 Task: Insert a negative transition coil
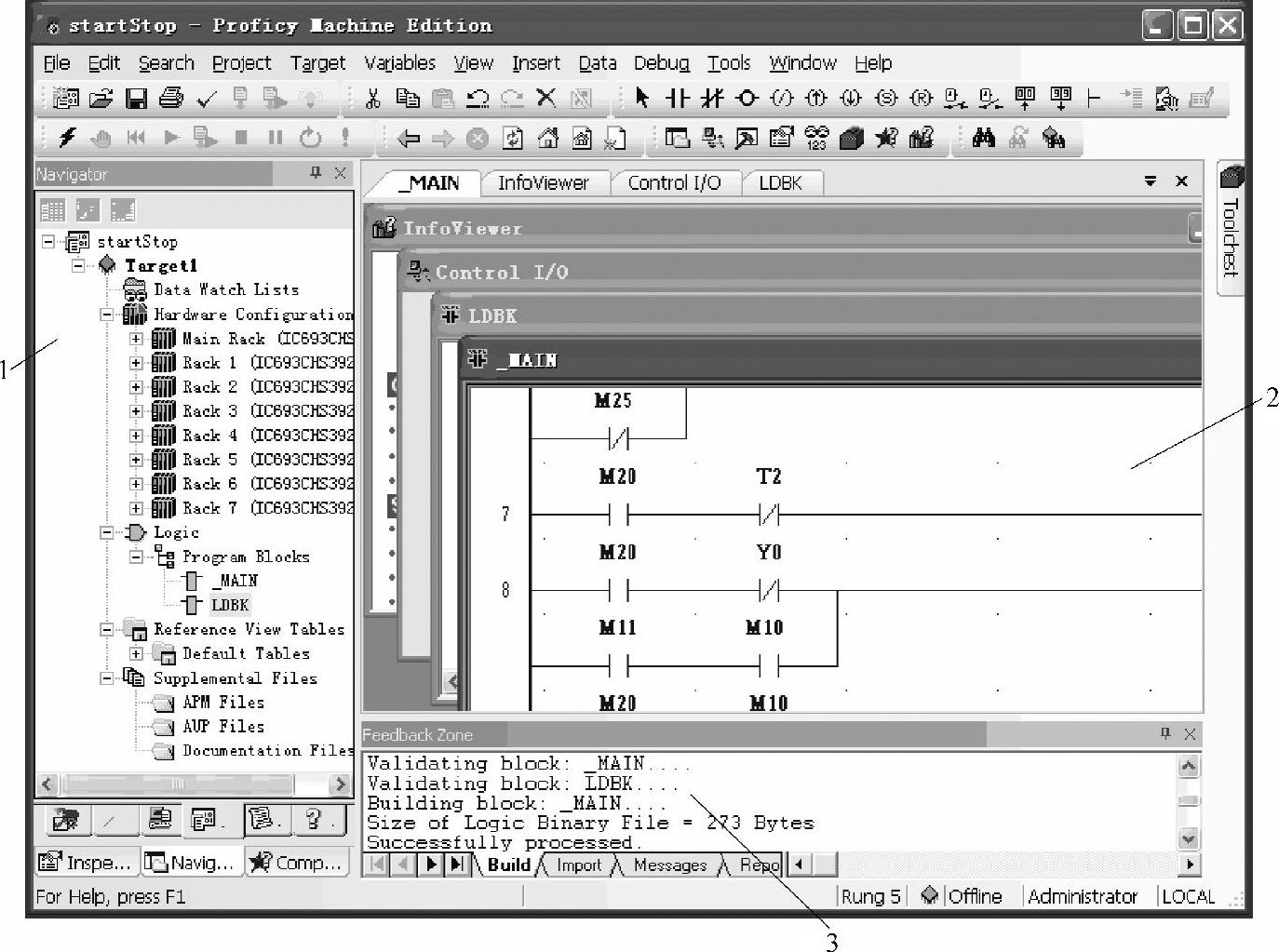(851, 98)
